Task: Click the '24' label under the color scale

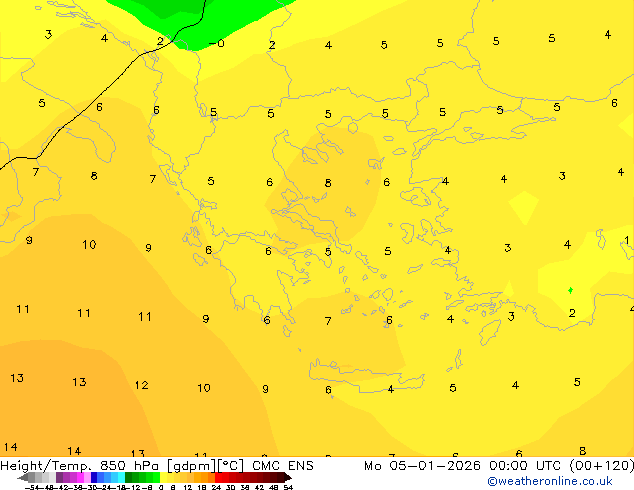Action: [216, 487]
